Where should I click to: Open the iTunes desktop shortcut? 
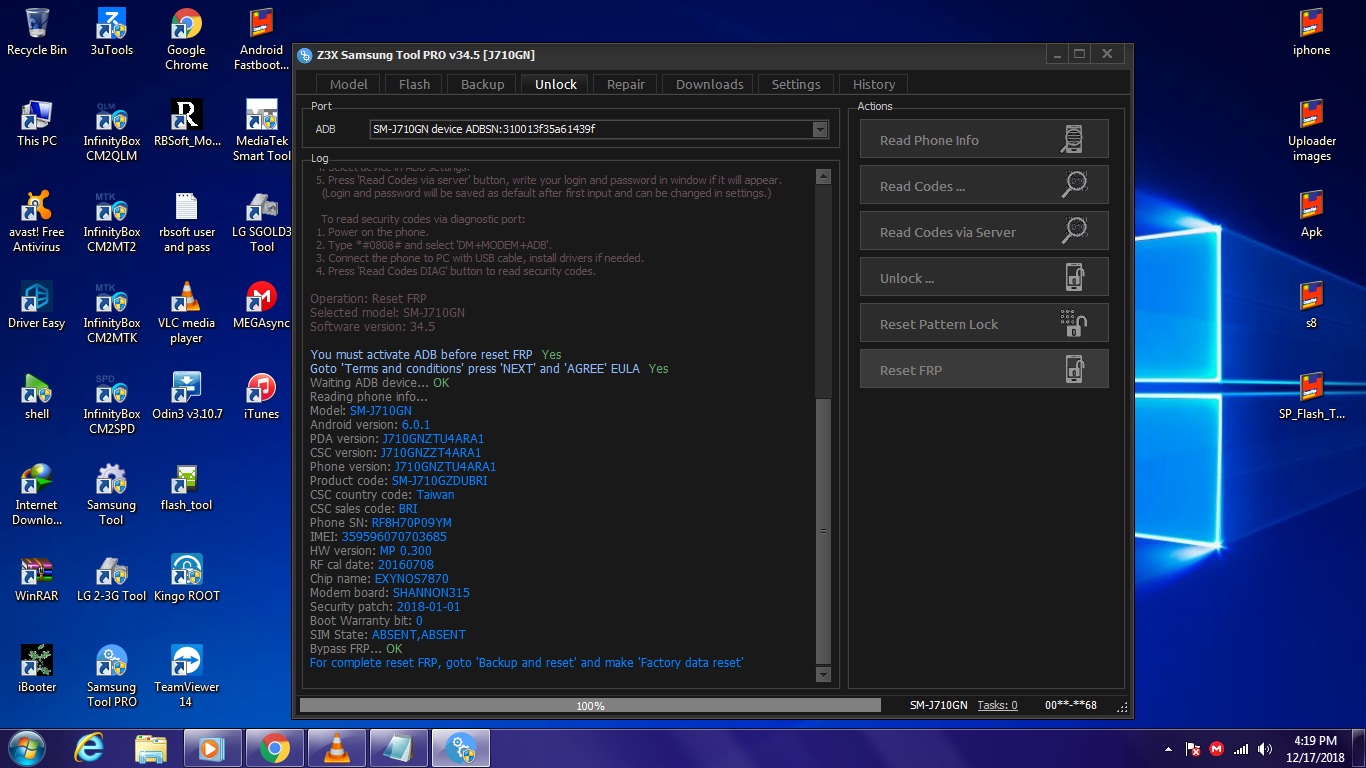261,396
